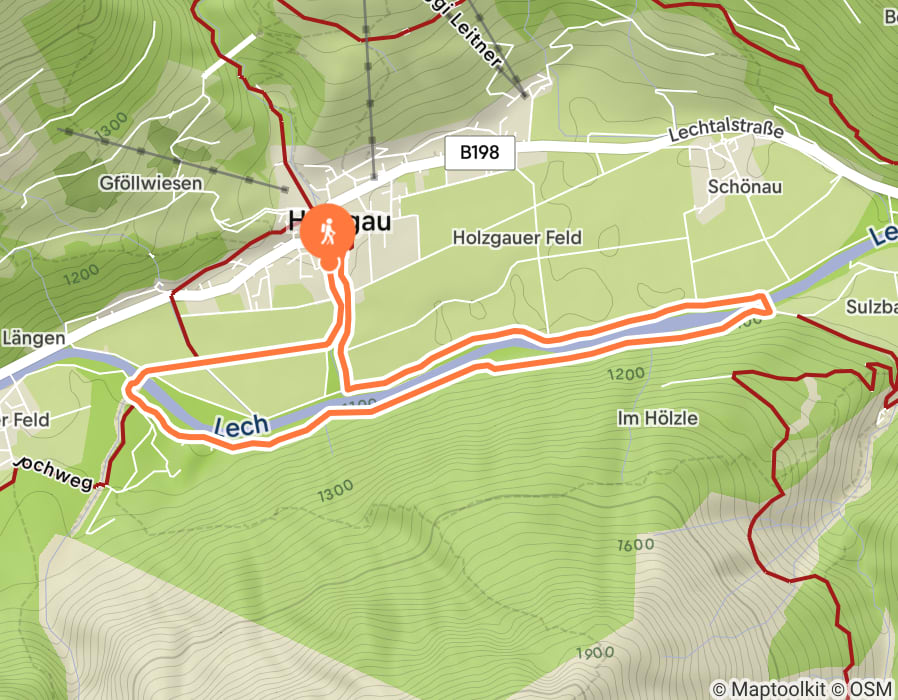Click the Schönau village label

pyautogui.click(x=745, y=187)
